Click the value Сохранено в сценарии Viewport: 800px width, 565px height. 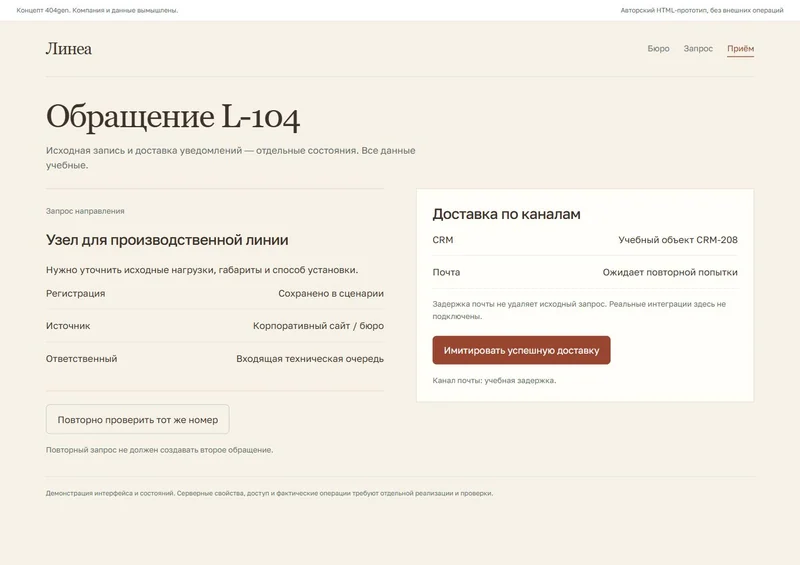pyautogui.click(x=331, y=293)
